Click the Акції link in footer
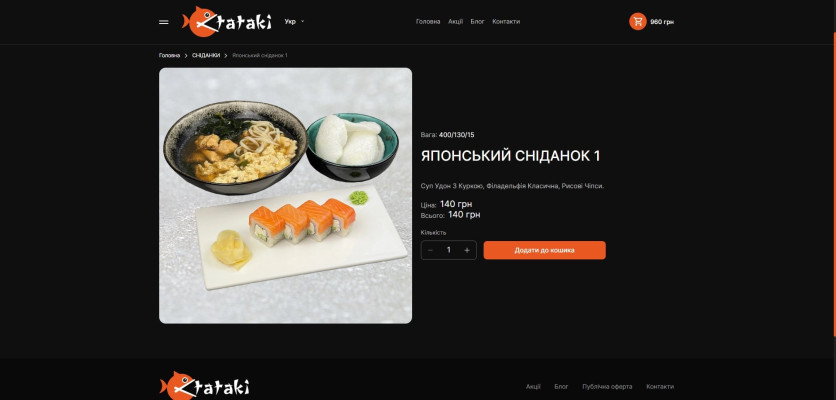 click(533, 387)
